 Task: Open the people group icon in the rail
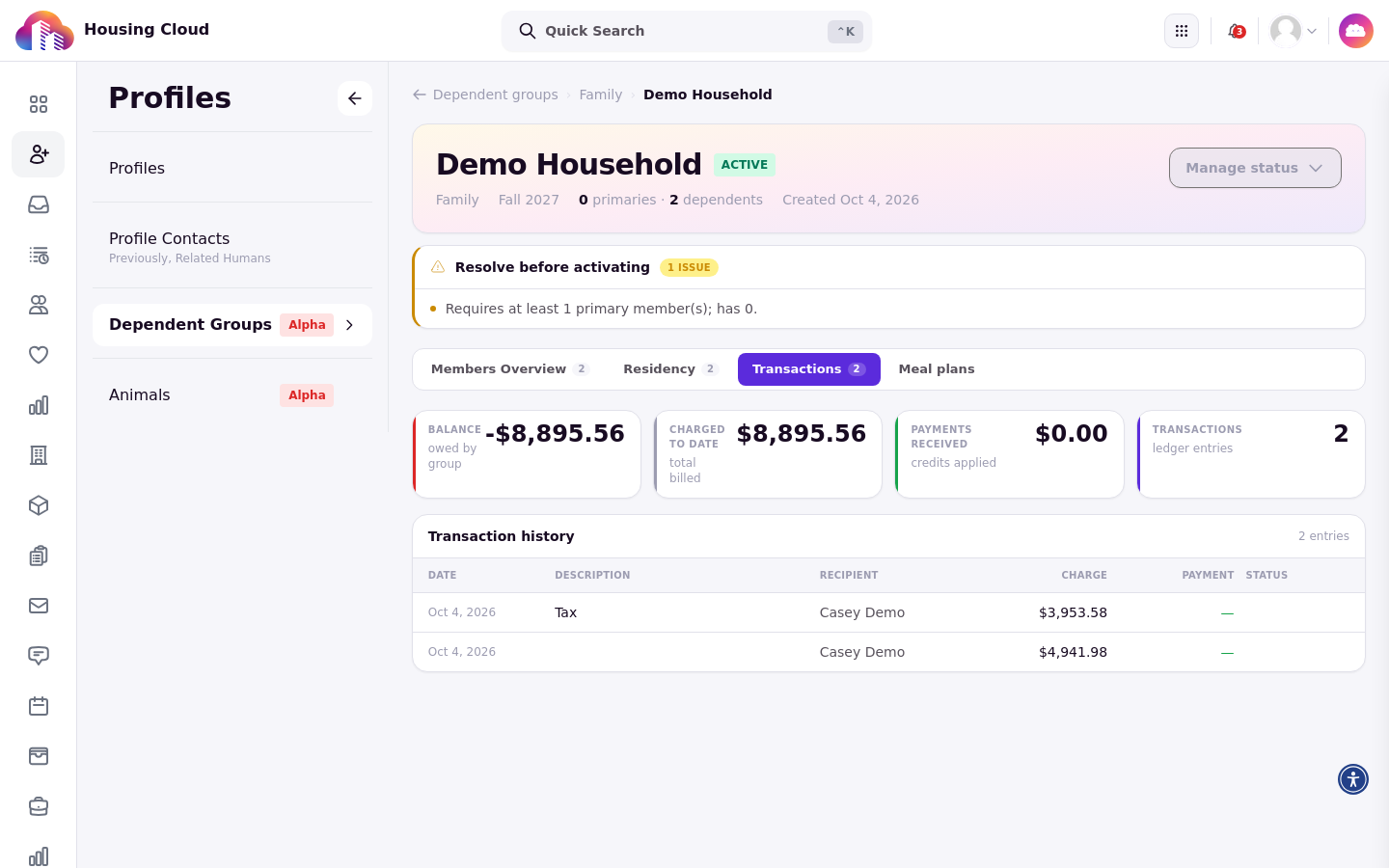pos(39,305)
